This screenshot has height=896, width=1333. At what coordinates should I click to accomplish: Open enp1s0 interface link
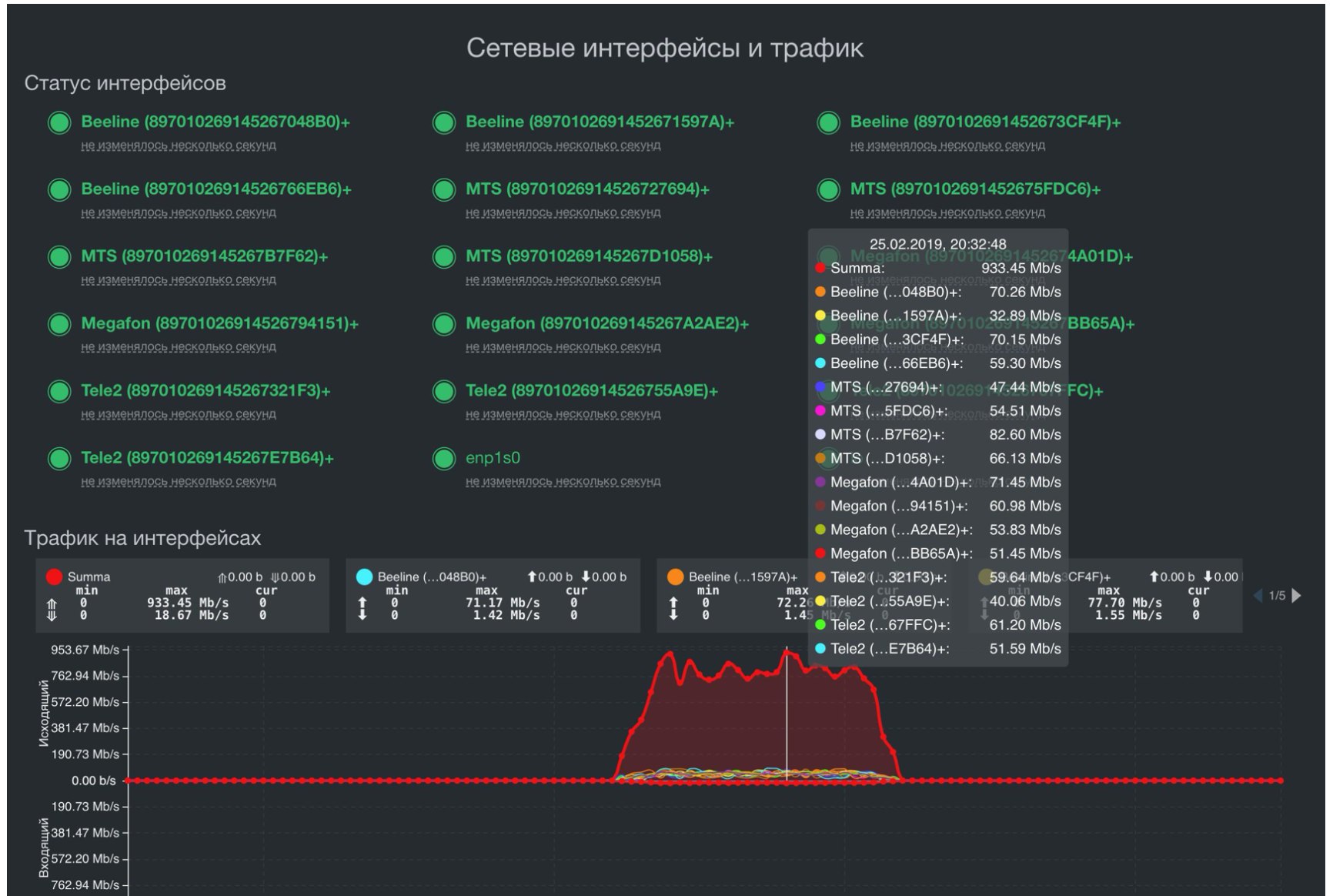click(493, 457)
